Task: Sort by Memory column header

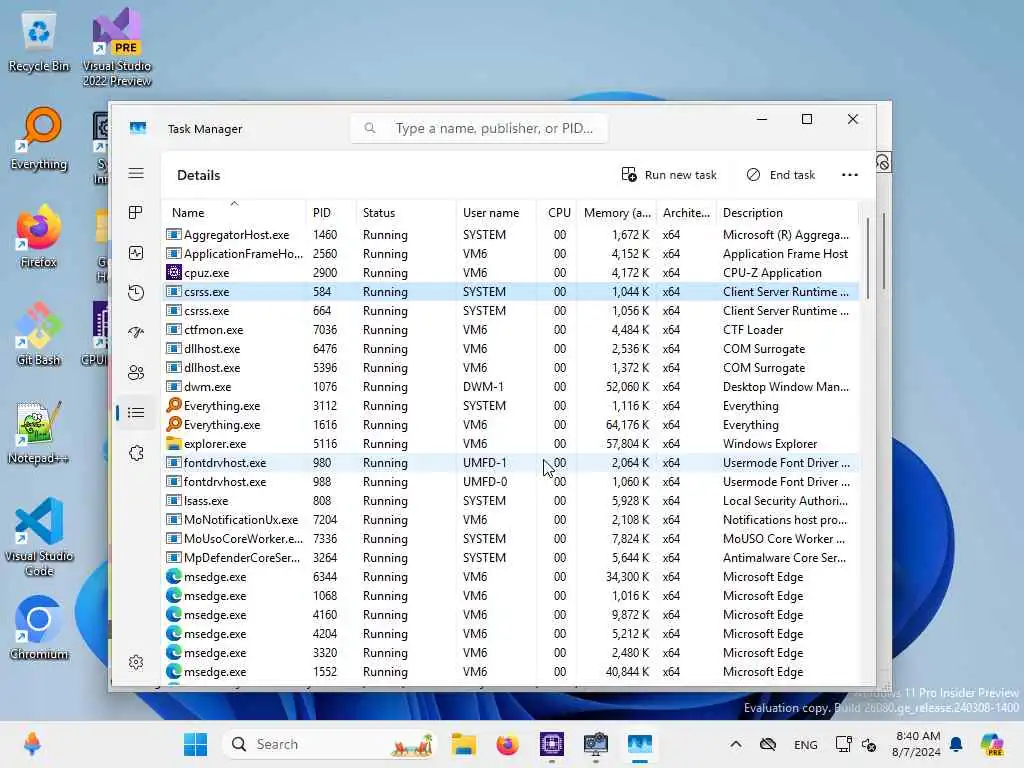Action: pos(616,212)
